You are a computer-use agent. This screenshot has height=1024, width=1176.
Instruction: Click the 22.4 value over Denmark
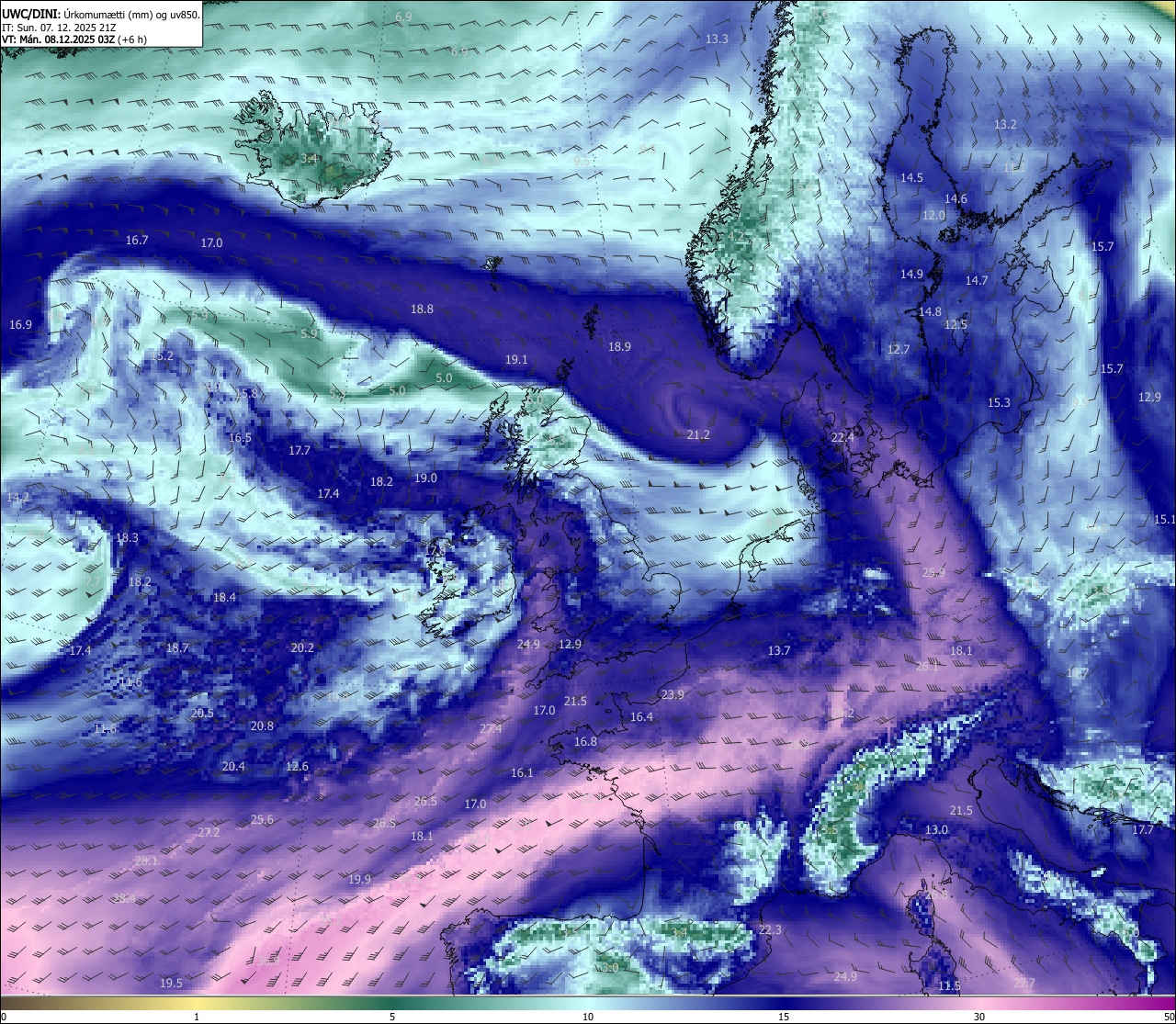click(842, 438)
